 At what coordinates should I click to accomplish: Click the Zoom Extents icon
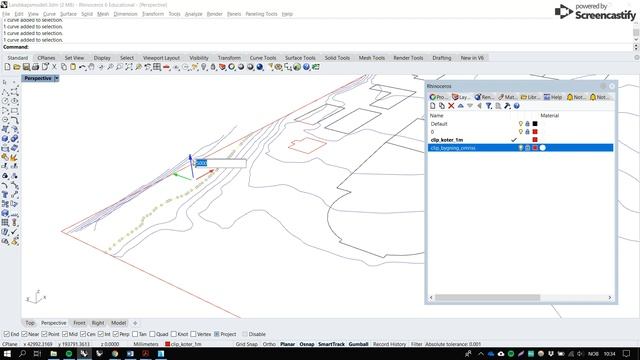coord(129,67)
